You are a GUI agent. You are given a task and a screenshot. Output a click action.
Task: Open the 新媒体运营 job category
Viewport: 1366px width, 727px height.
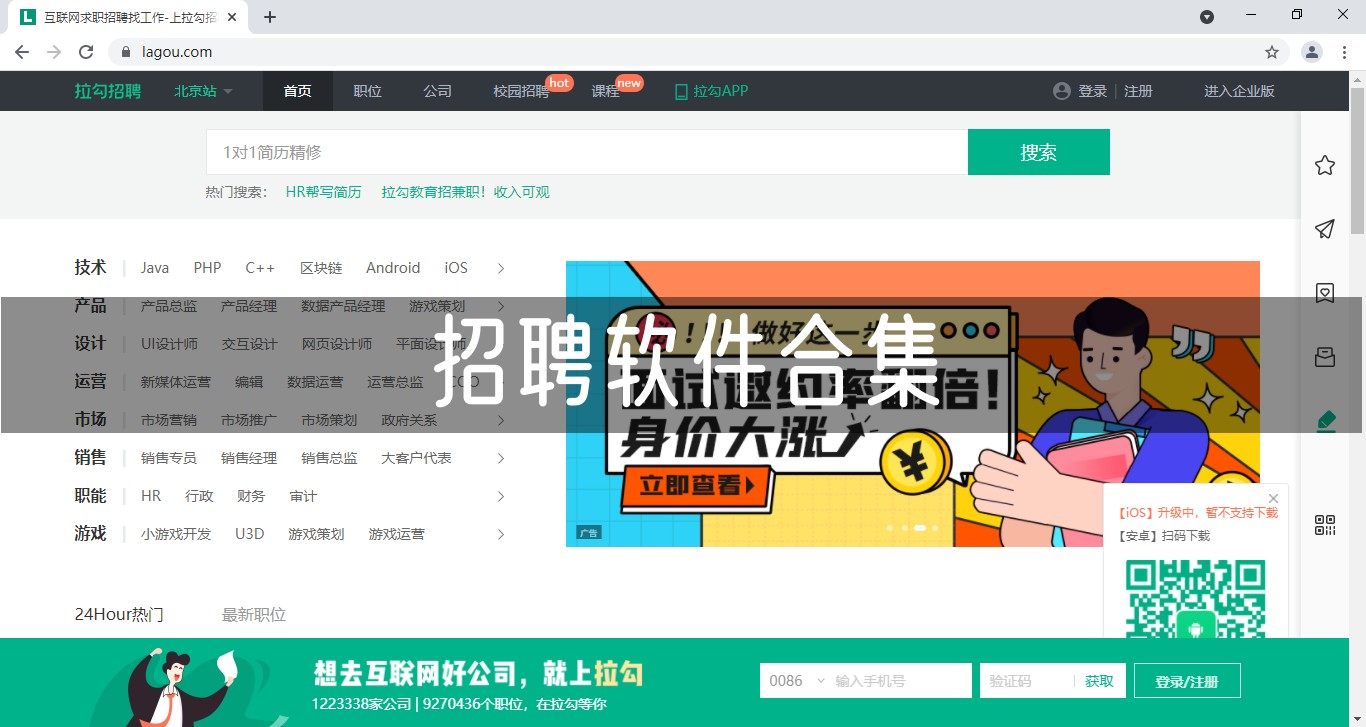[176, 382]
